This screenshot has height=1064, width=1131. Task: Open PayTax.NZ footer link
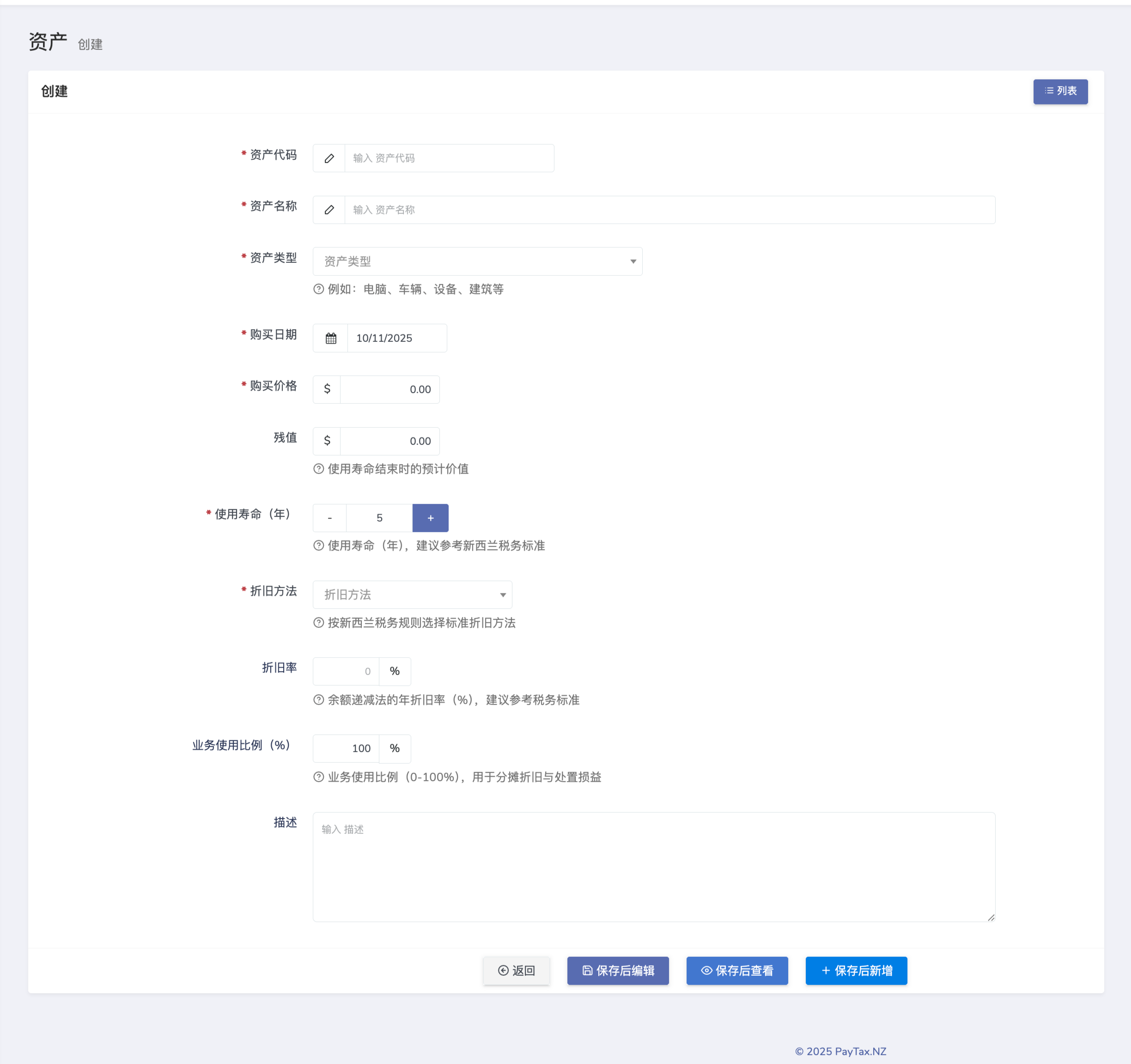(860, 1052)
